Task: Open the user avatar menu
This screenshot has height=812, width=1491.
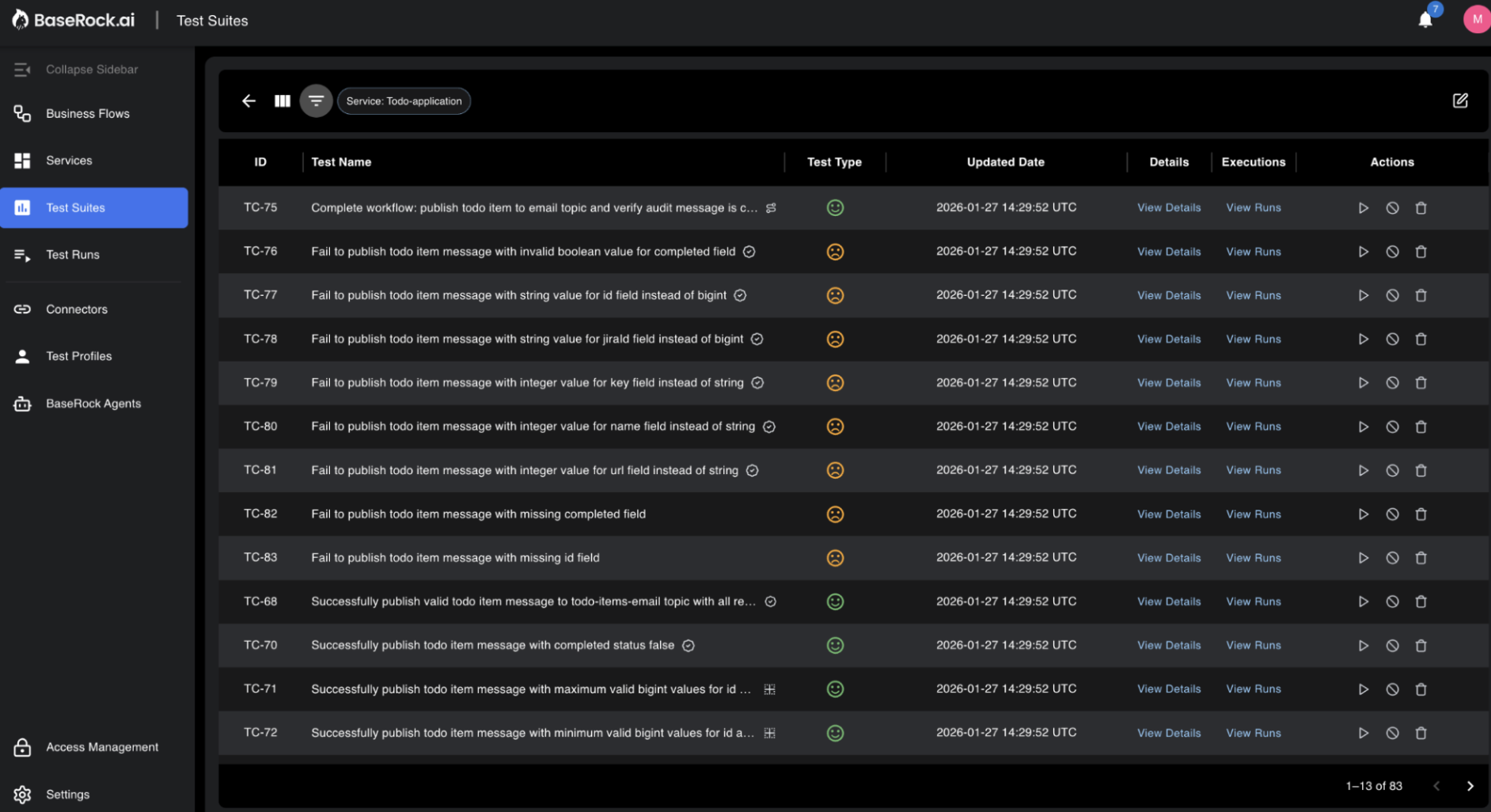Action: point(1476,19)
